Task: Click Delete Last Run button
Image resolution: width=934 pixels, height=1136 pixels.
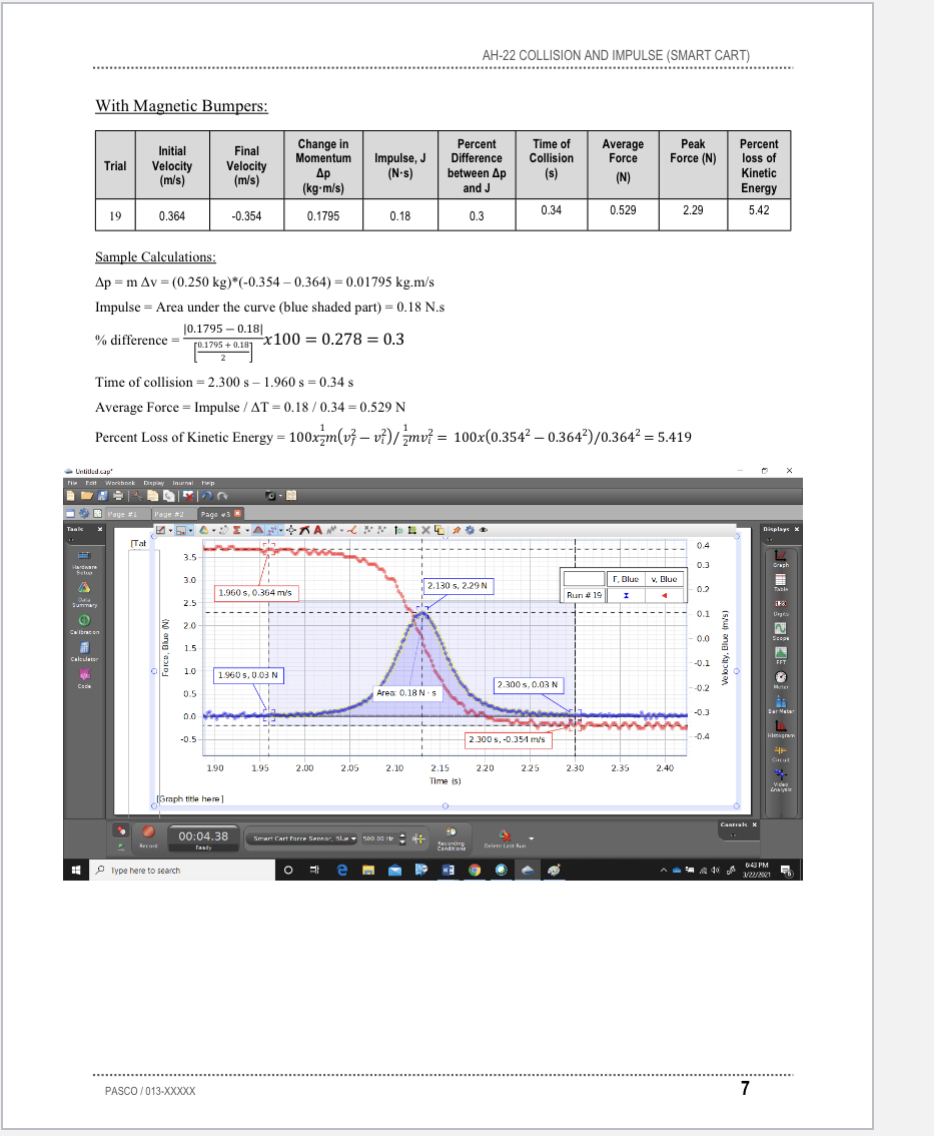Action: pyautogui.click(x=505, y=838)
